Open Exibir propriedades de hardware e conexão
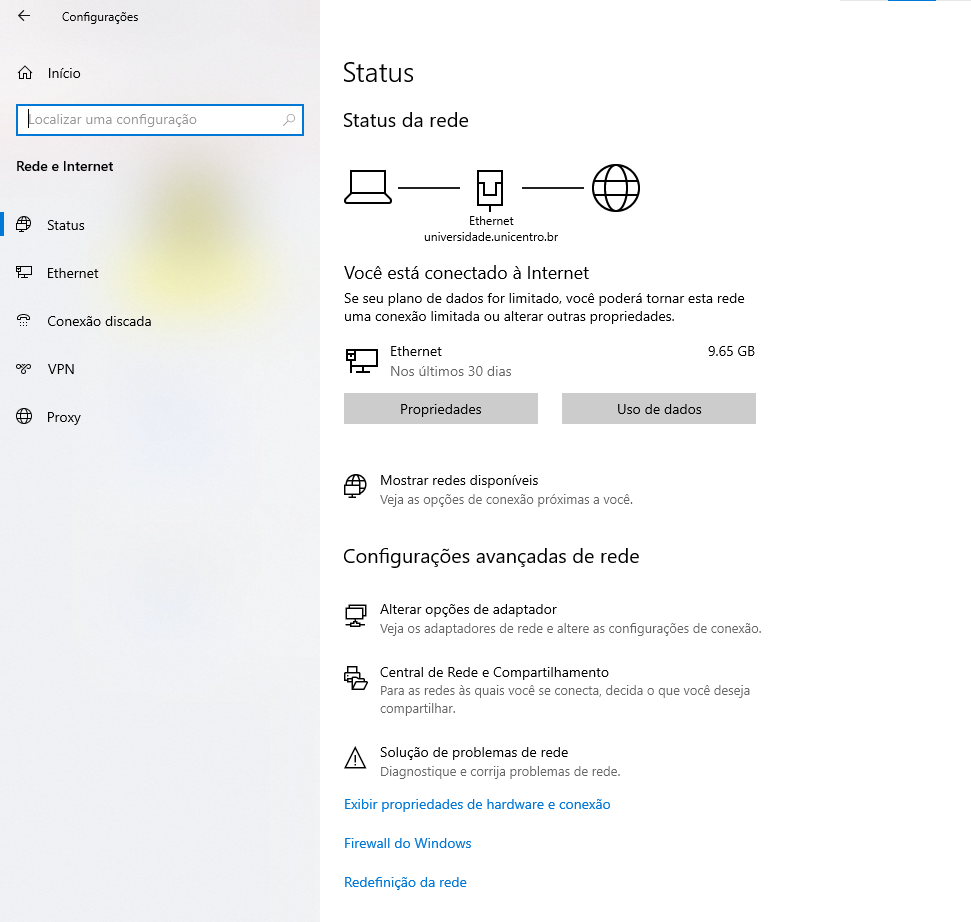 click(476, 804)
